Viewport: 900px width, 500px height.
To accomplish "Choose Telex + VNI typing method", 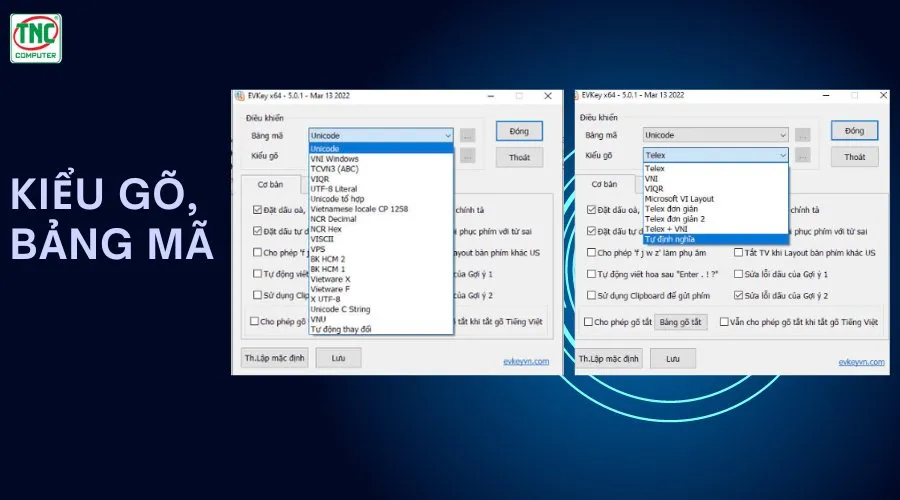I will tap(716, 229).
